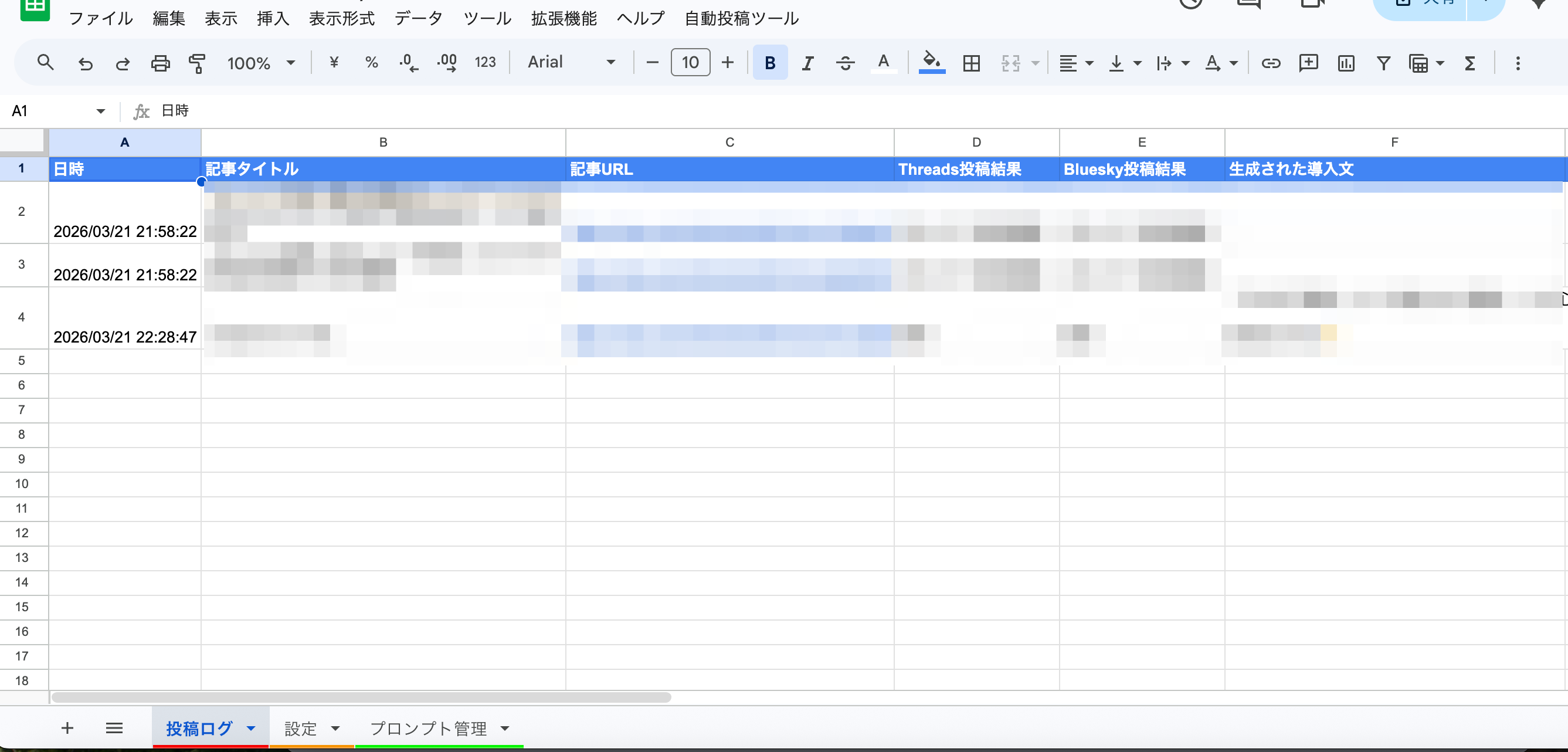Click the insert chart icon

point(1346,63)
